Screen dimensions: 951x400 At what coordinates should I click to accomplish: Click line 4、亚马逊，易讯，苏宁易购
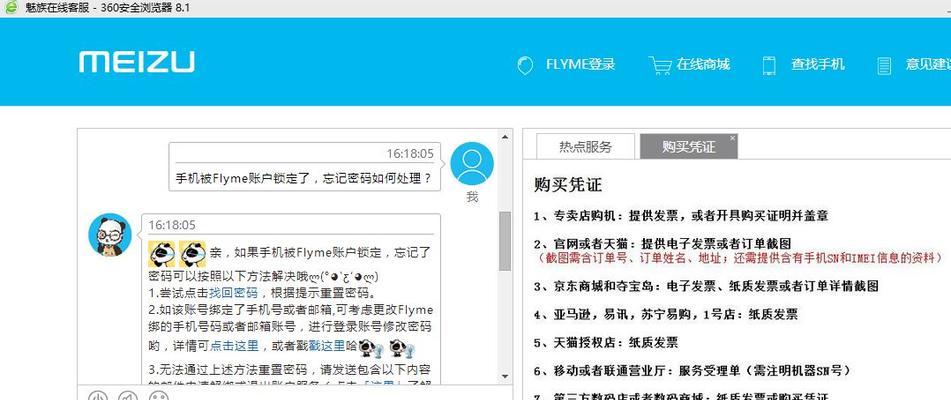coord(666,314)
